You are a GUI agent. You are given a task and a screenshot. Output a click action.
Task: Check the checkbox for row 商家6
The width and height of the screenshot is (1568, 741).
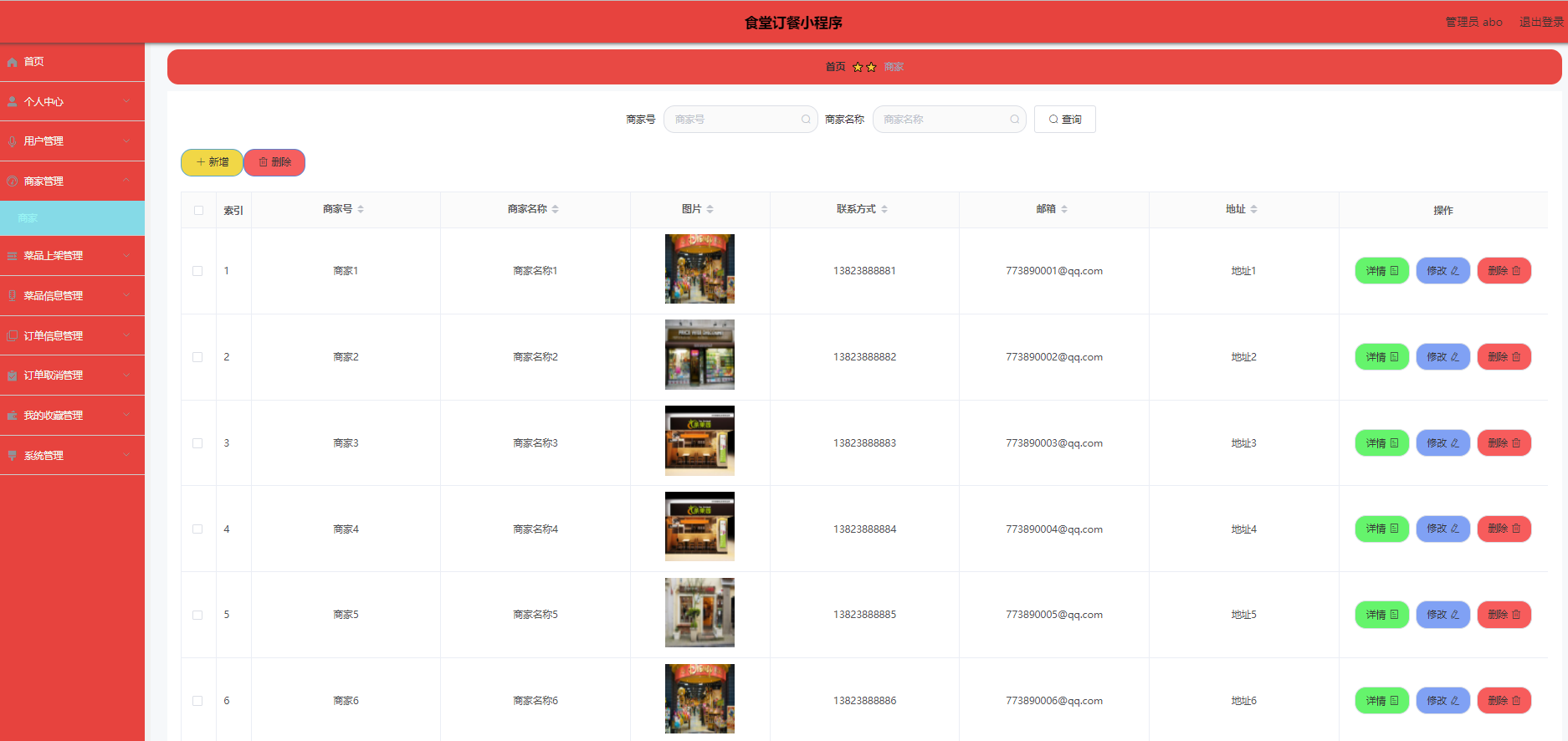point(197,701)
